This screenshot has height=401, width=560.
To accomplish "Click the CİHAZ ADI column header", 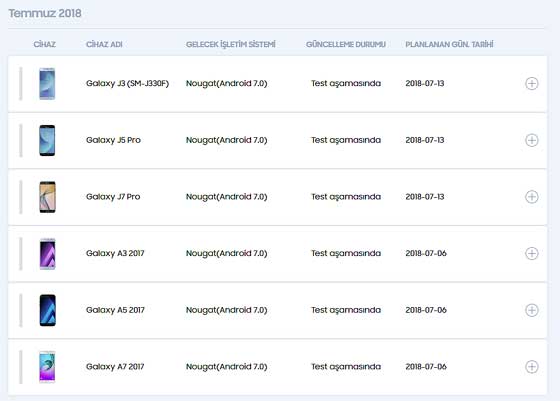I will click(104, 44).
